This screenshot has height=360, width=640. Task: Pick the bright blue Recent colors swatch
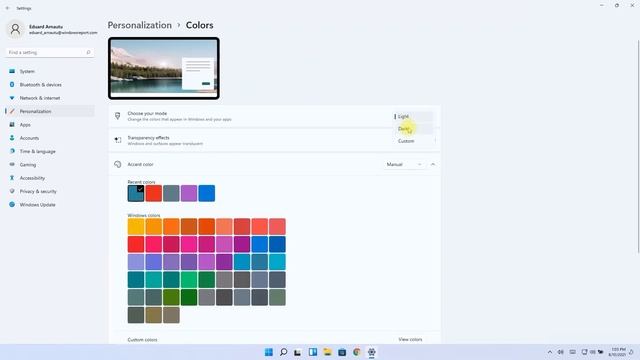[x=207, y=193]
